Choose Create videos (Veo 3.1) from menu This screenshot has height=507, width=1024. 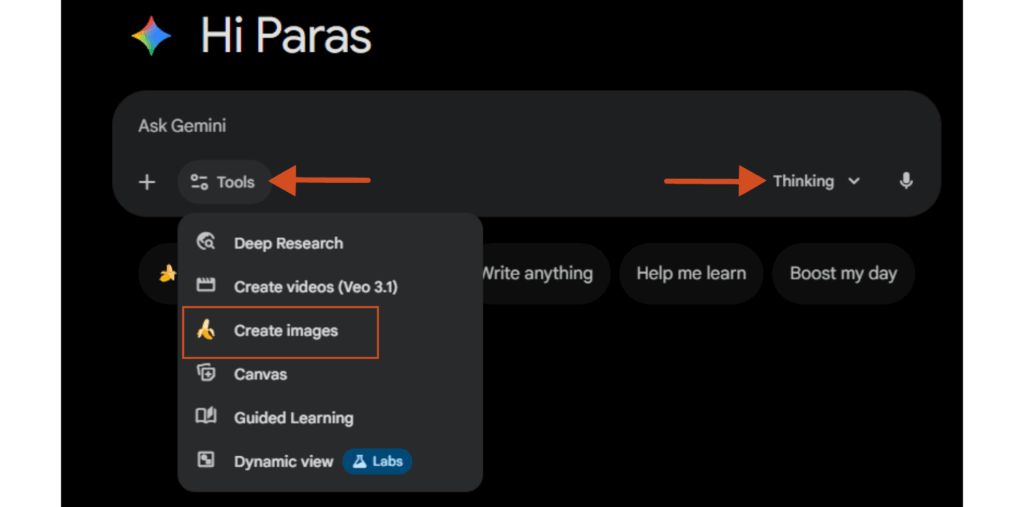(x=315, y=287)
